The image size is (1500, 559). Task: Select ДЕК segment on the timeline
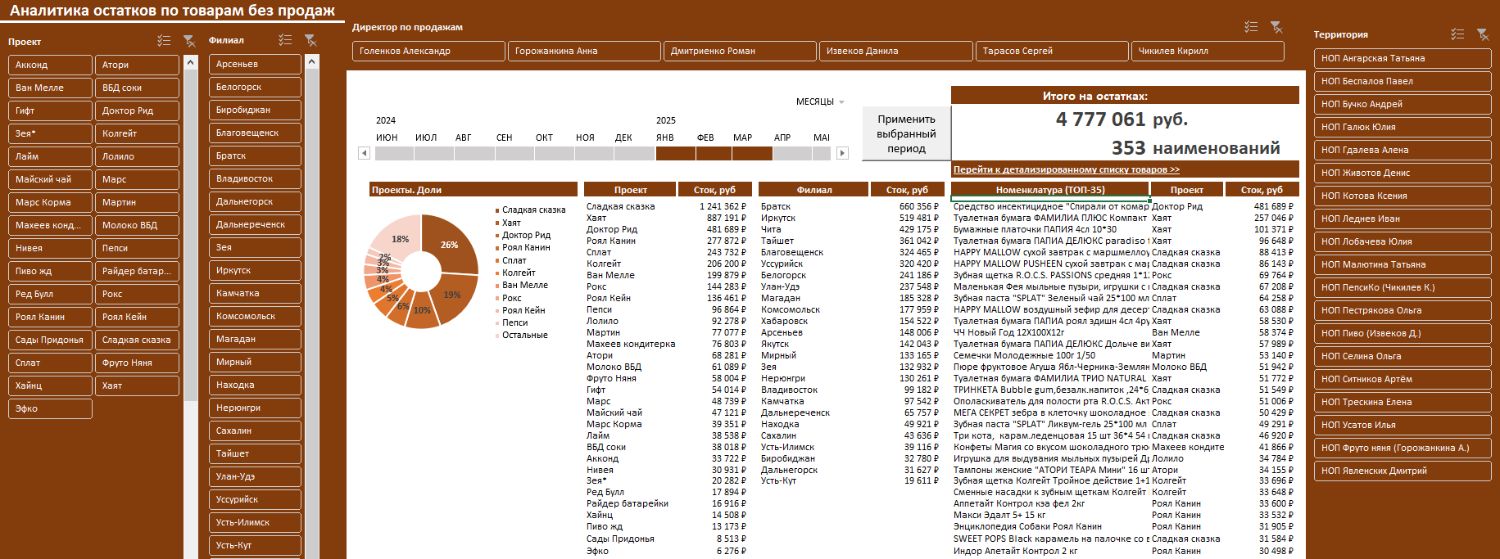pyautogui.click(x=636, y=153)
